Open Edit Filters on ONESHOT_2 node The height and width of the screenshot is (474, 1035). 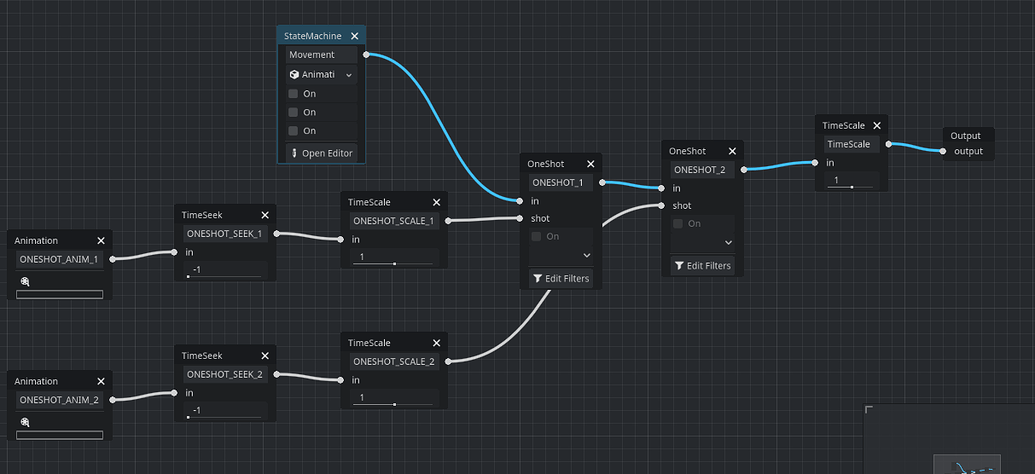coord(703,266)
